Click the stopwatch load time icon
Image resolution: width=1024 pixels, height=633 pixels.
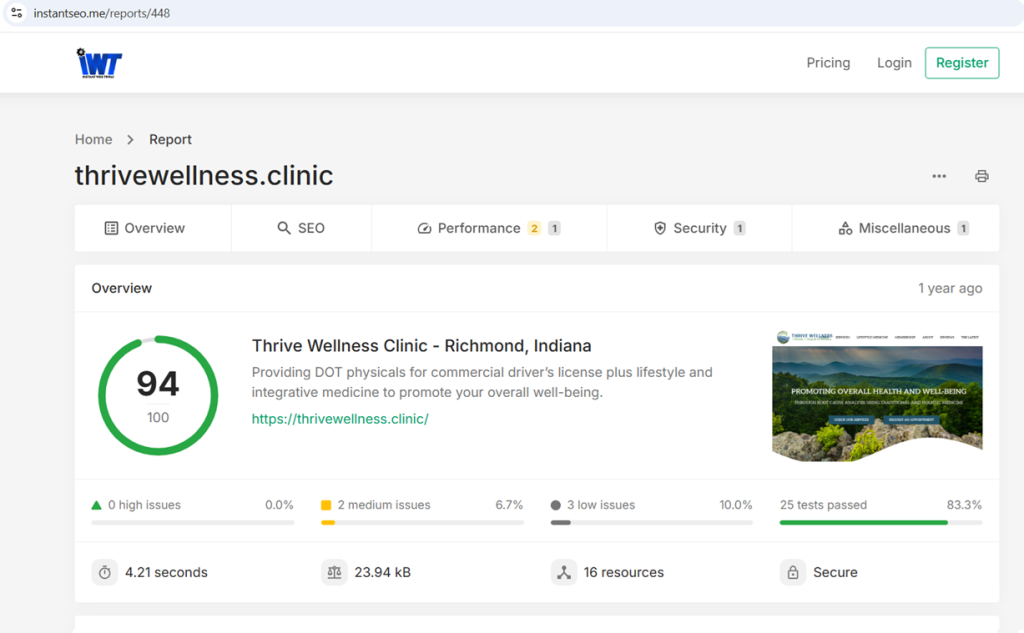(x=104, y=572)
